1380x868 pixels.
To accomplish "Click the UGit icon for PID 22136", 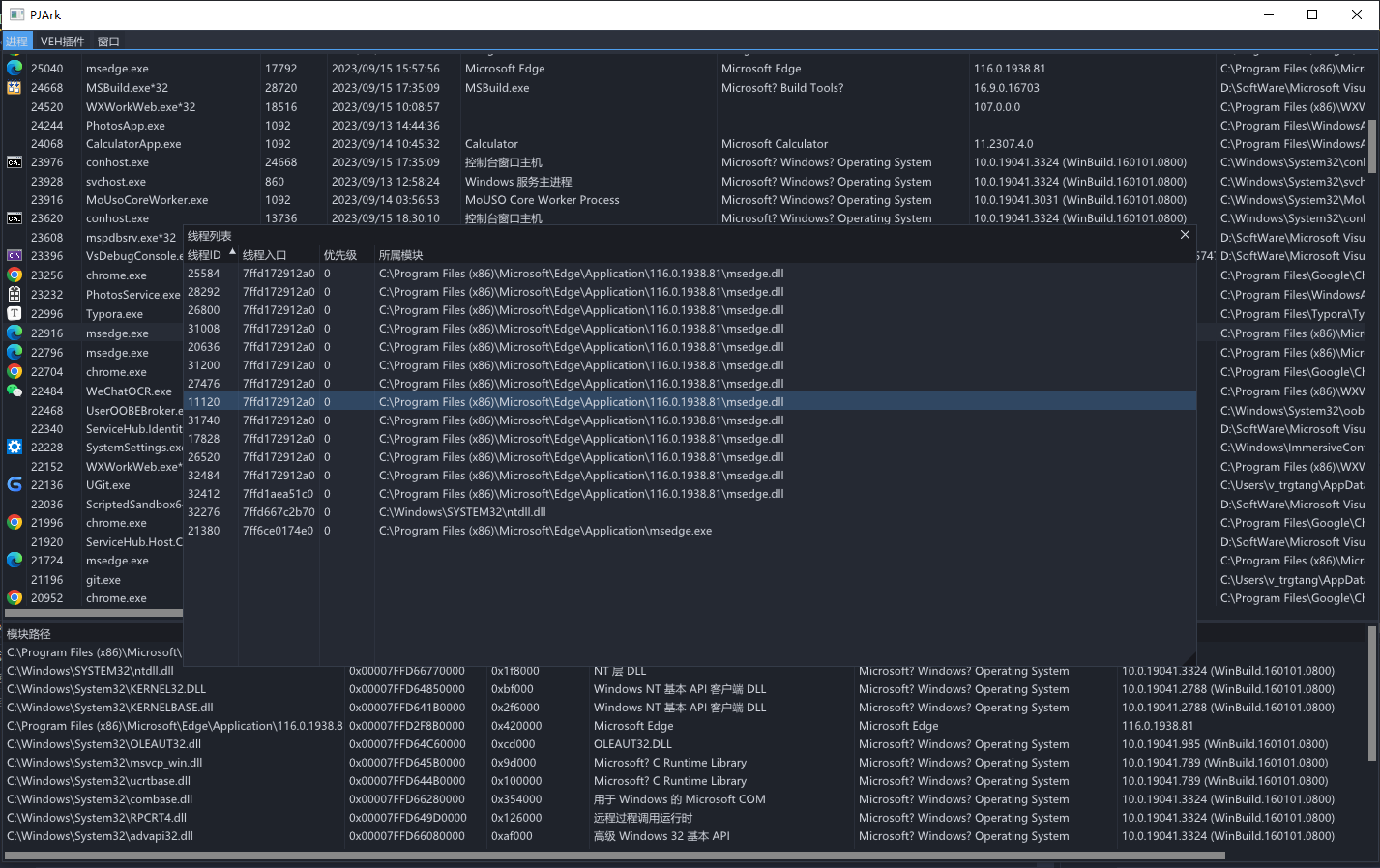I will coord(15,485).
